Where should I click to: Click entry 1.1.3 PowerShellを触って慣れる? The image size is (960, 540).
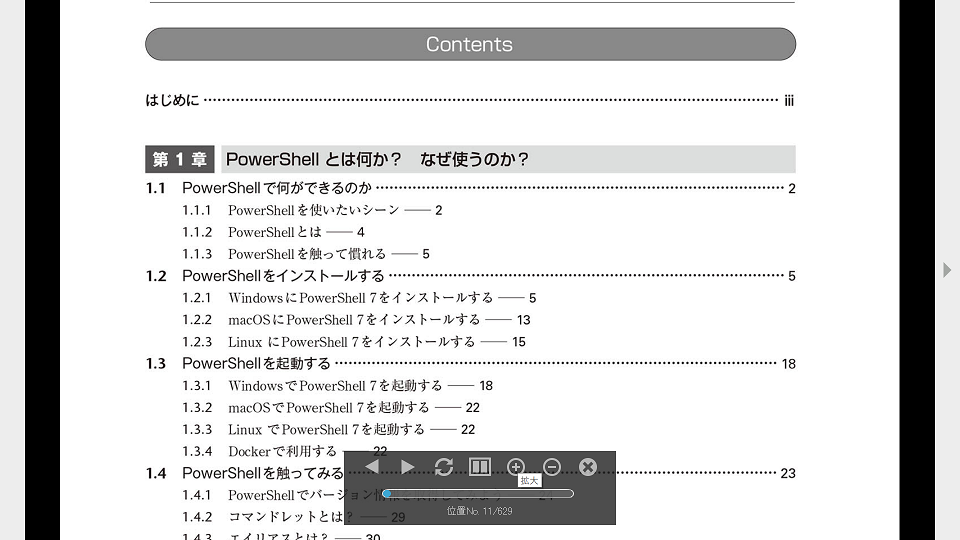click(x=306, y=253)
